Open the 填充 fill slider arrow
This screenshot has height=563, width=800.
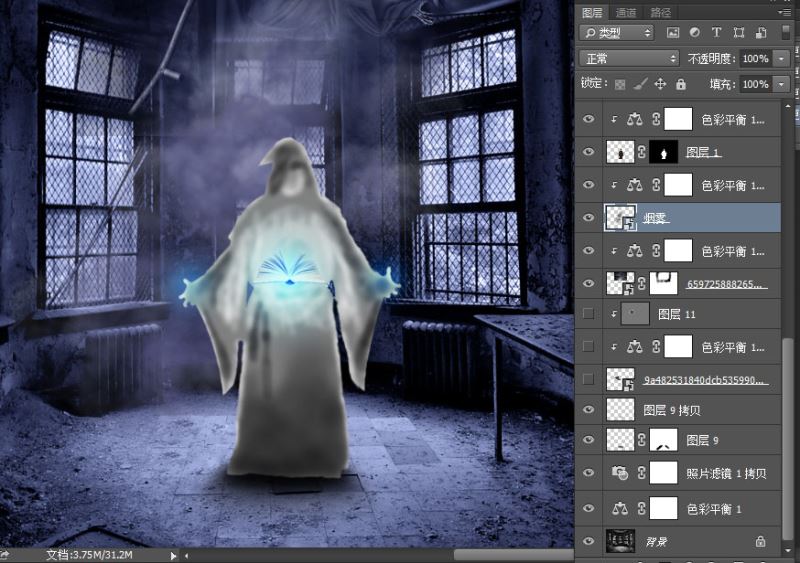781,85
